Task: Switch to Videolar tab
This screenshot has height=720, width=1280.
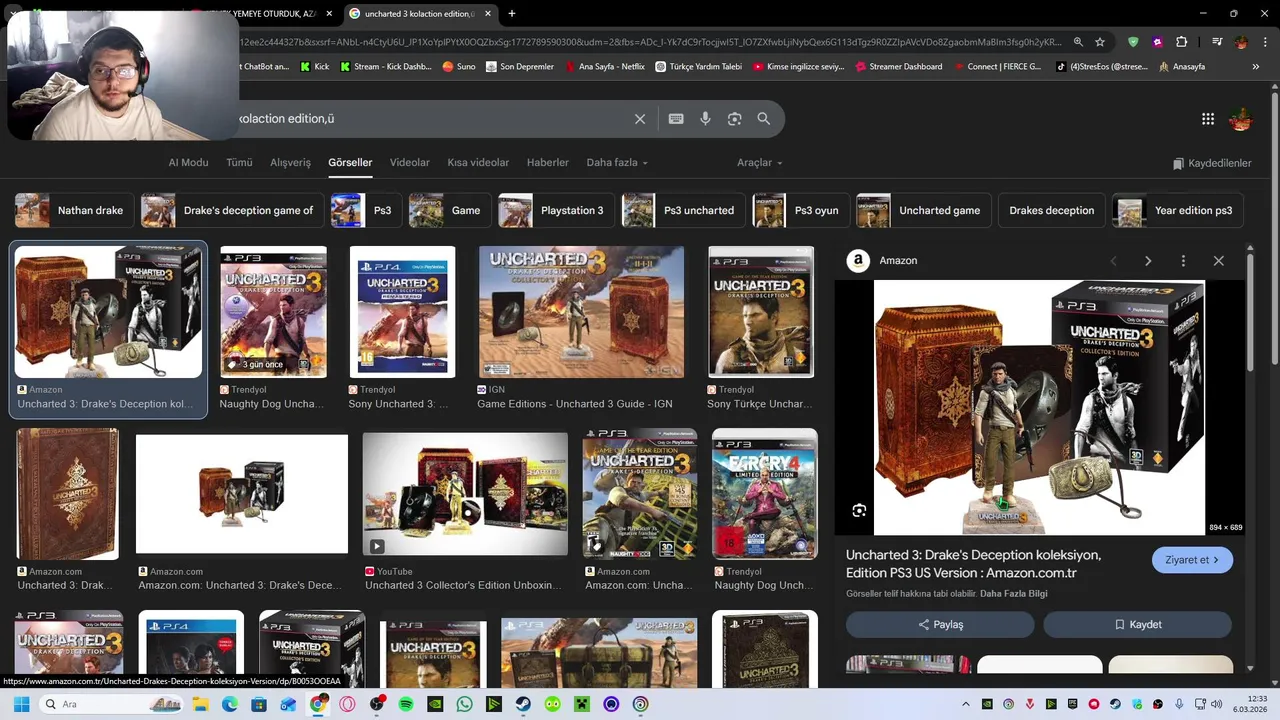Action: pos(409,163)
